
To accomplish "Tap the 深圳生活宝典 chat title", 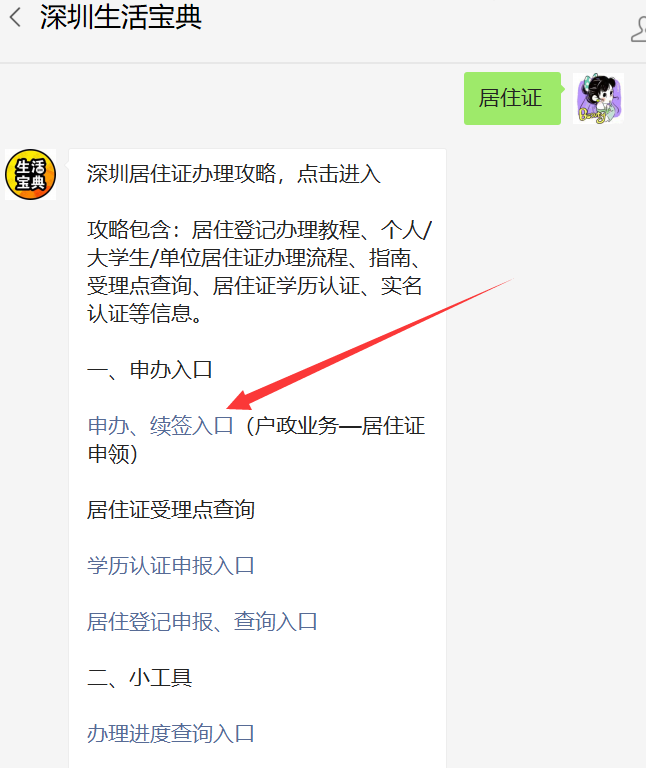I will (x=121, y=18).
